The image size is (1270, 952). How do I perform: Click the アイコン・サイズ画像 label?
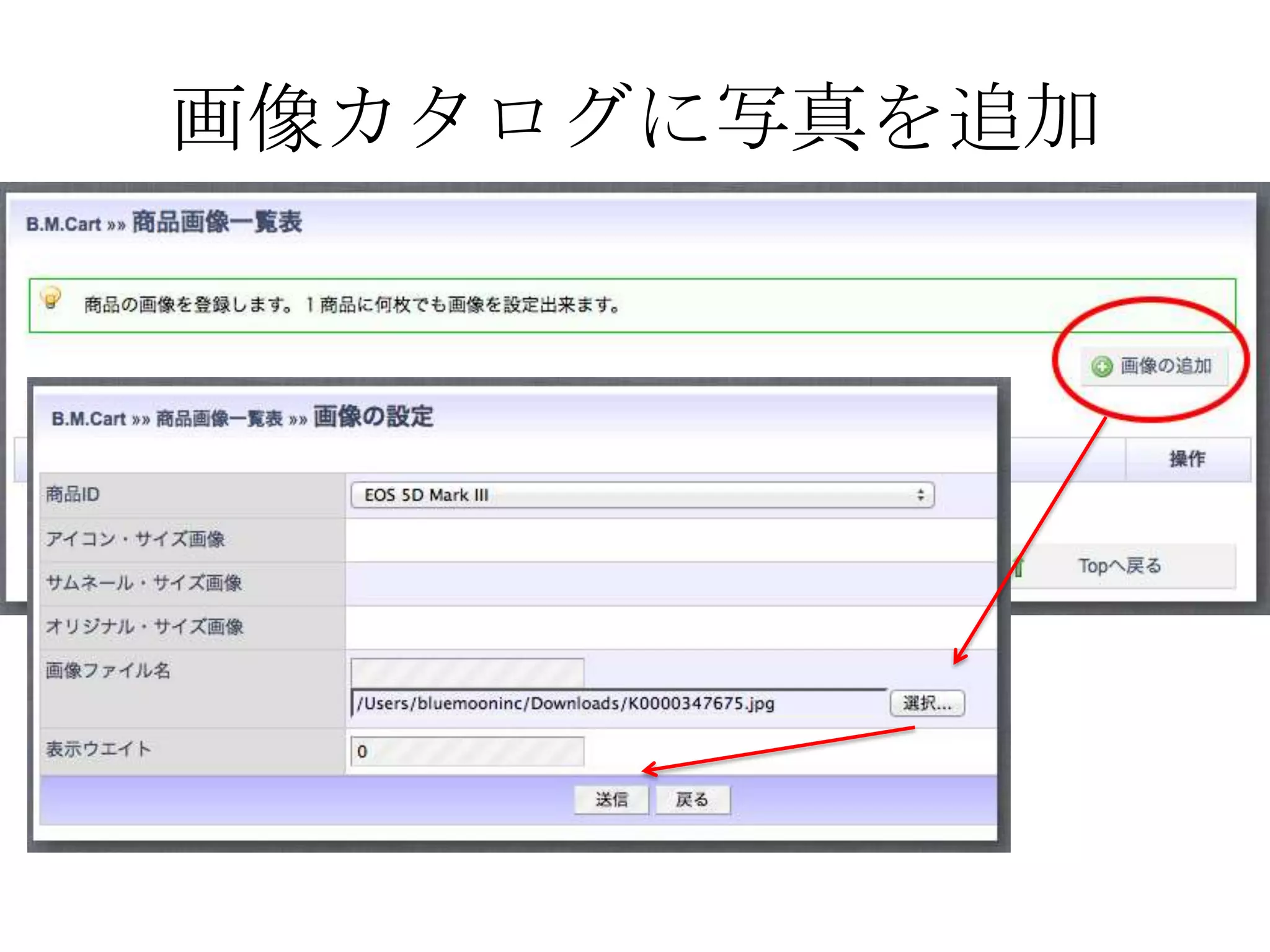click(135, 539)
